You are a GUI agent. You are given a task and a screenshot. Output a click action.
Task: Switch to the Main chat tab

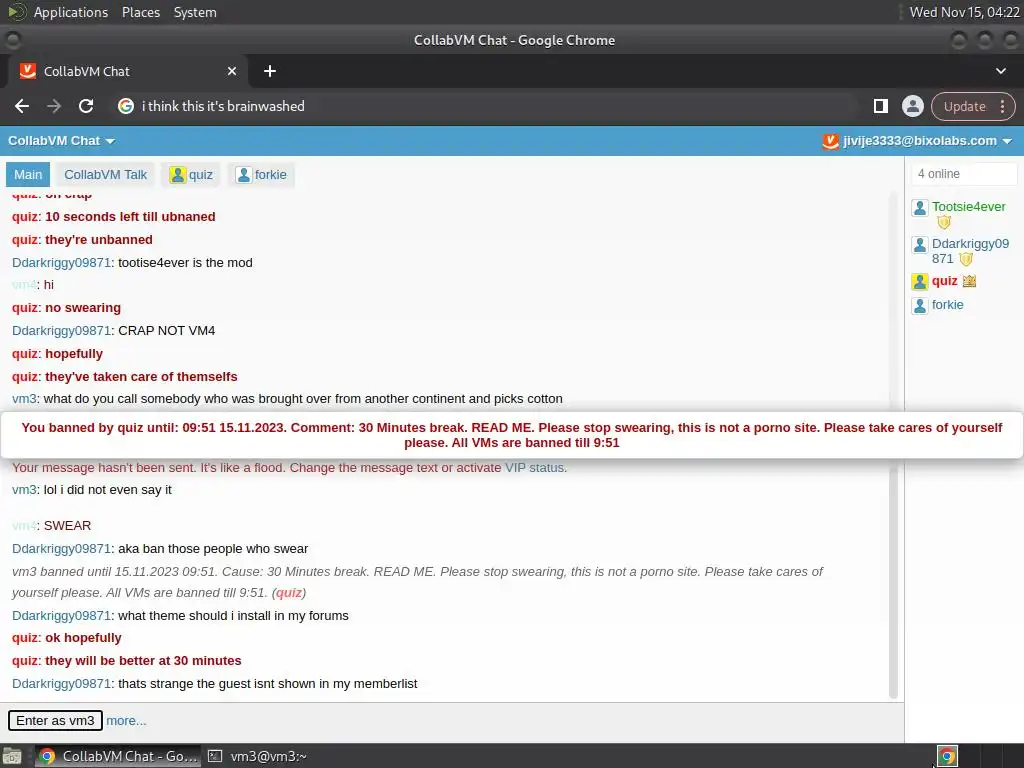[28, 175]
